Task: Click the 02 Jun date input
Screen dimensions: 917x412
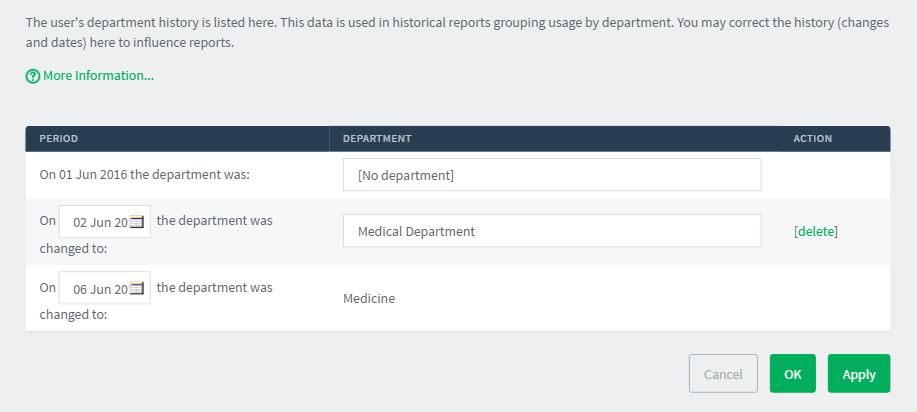Action: pyautogui.click(x=105, y=222)
